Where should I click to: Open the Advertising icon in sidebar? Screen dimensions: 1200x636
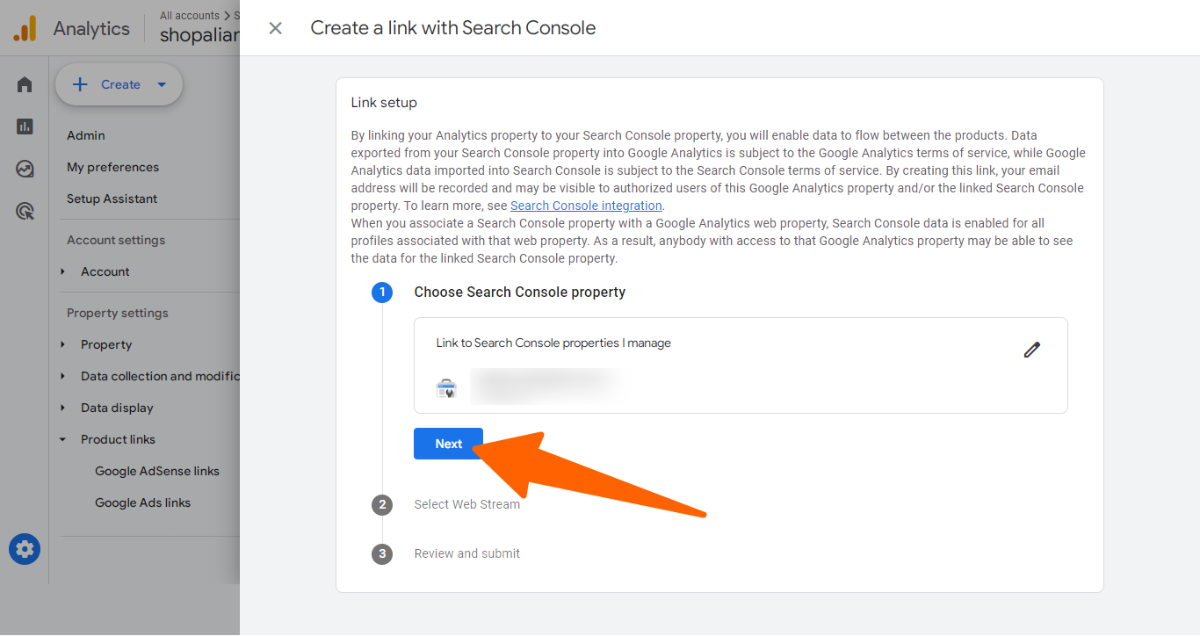pyautogui.click(x=25, y=211)
